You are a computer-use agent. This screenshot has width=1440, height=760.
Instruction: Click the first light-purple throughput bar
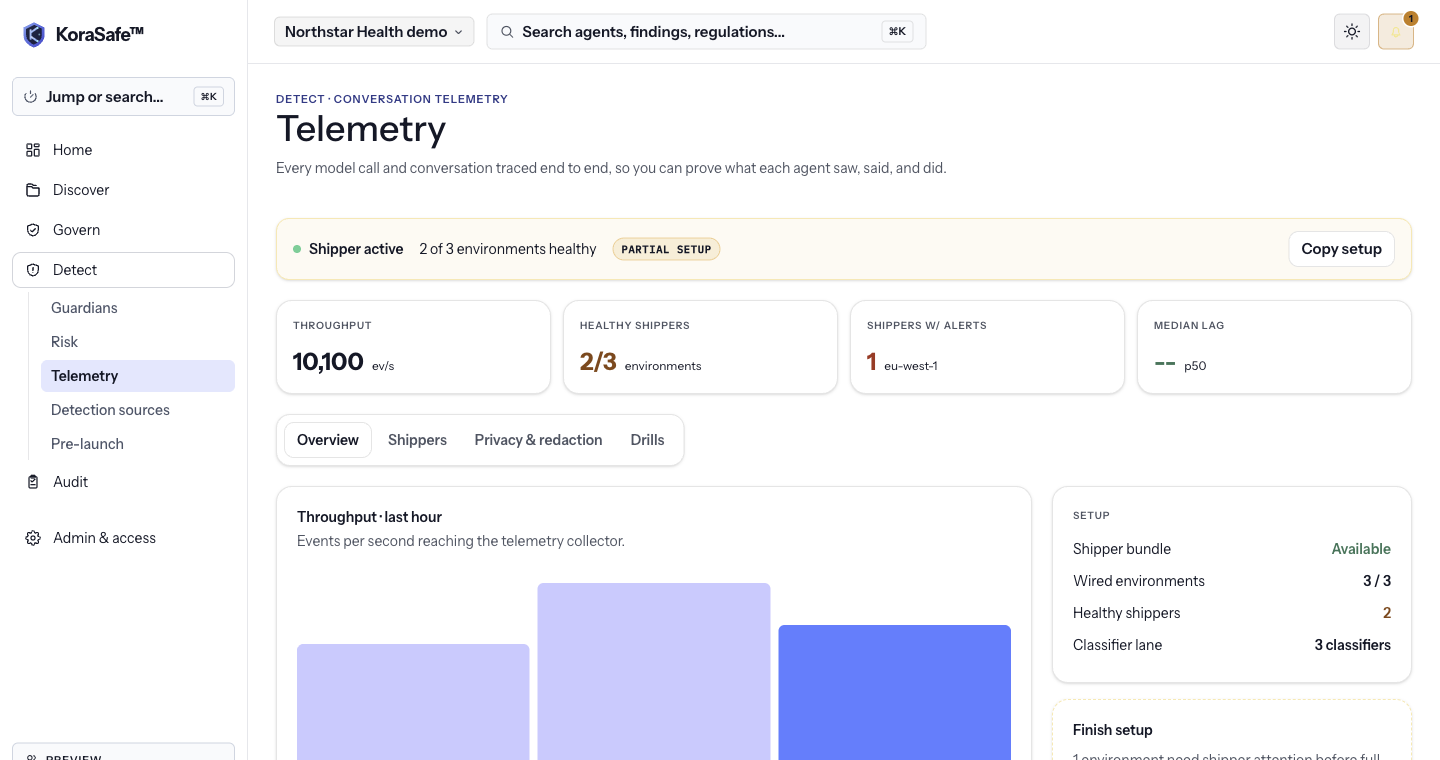[x=413, y=702]
